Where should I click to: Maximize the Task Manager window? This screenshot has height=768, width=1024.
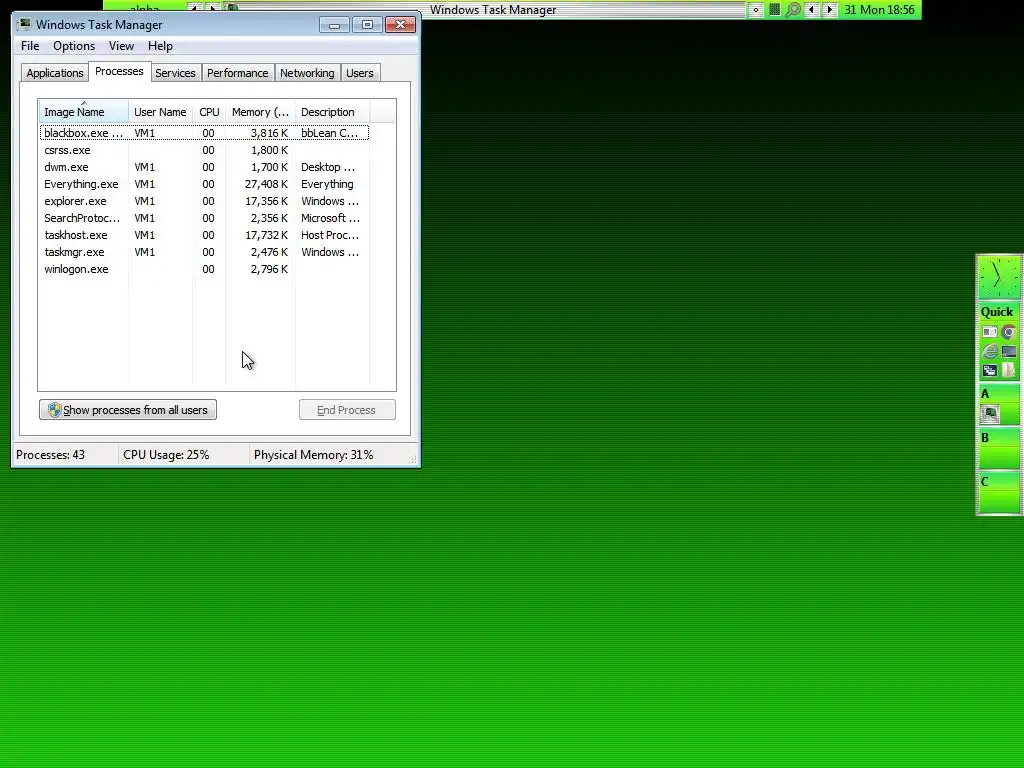point(367,25)
